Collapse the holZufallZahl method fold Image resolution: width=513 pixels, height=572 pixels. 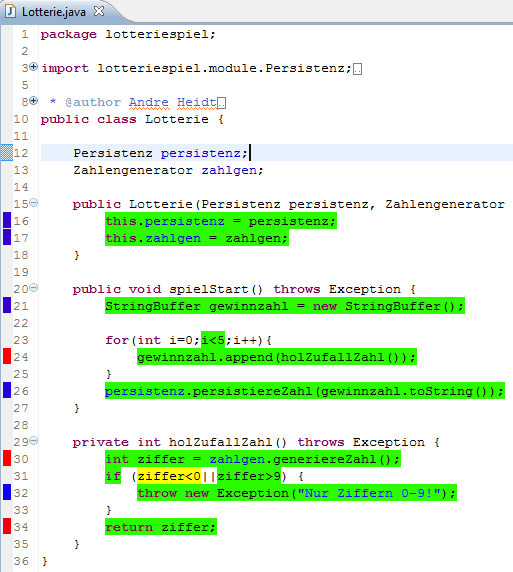pos(33,441)
